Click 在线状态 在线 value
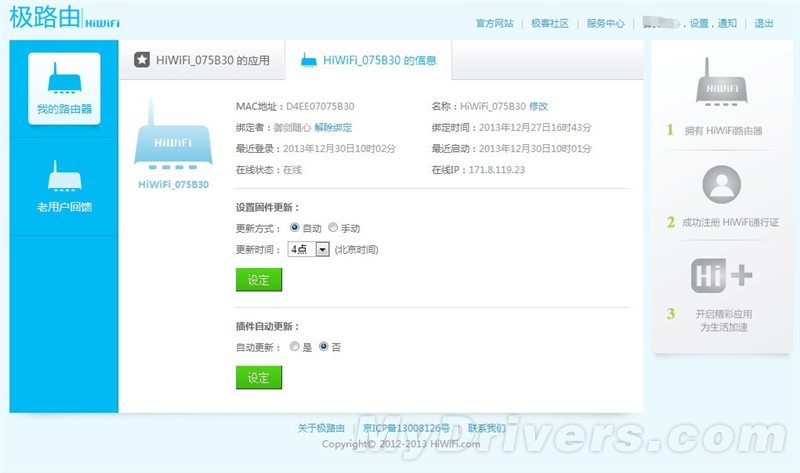The width and height of the screenshot is (800, 473). click(x=292, y=170)
